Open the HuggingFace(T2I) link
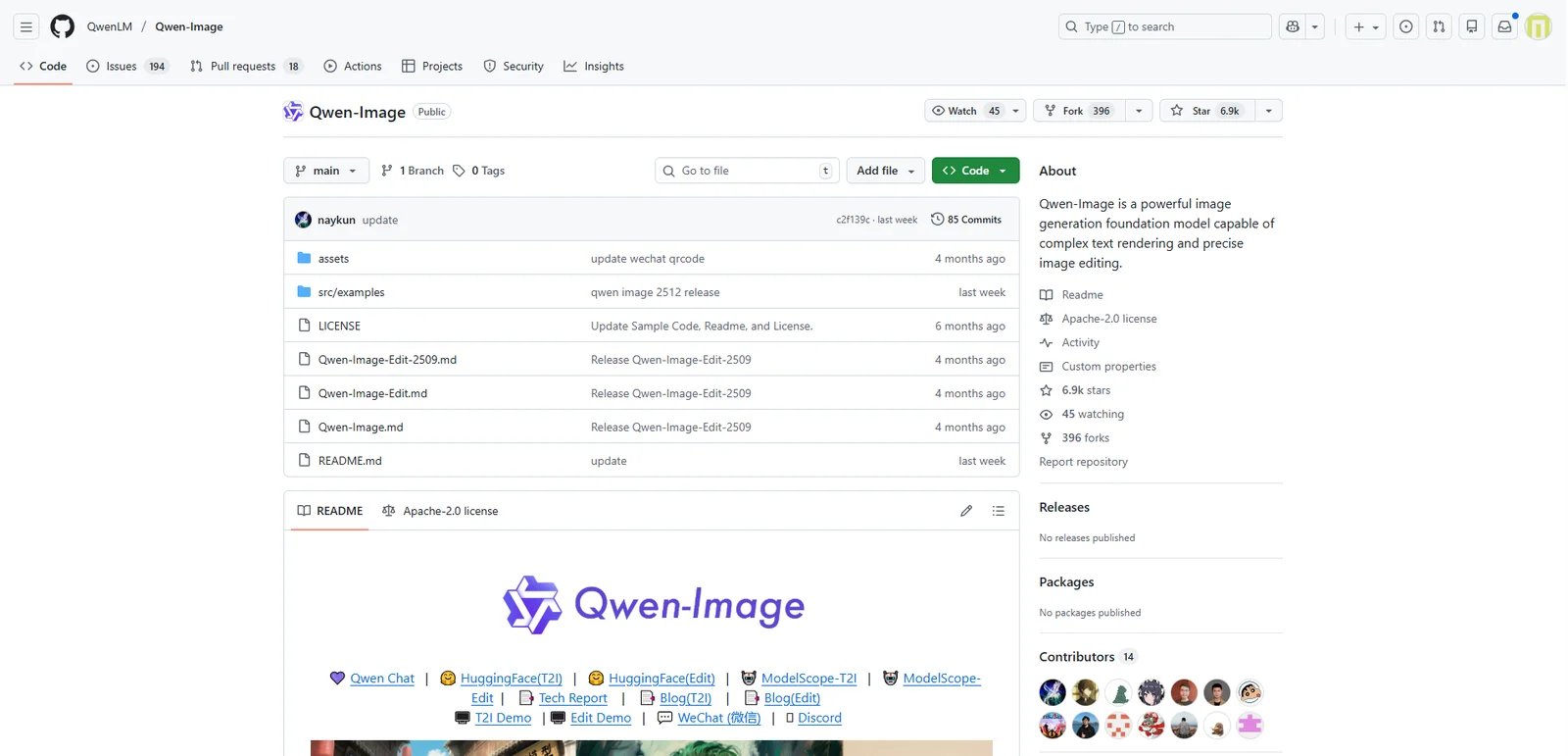 coord(512,679)
